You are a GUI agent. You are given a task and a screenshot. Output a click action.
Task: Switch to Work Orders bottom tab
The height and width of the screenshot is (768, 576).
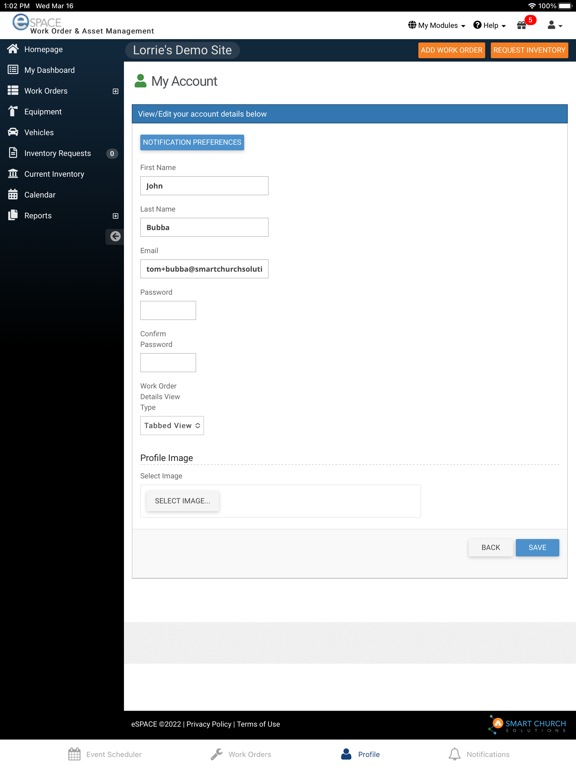click(x=241, y=754)
